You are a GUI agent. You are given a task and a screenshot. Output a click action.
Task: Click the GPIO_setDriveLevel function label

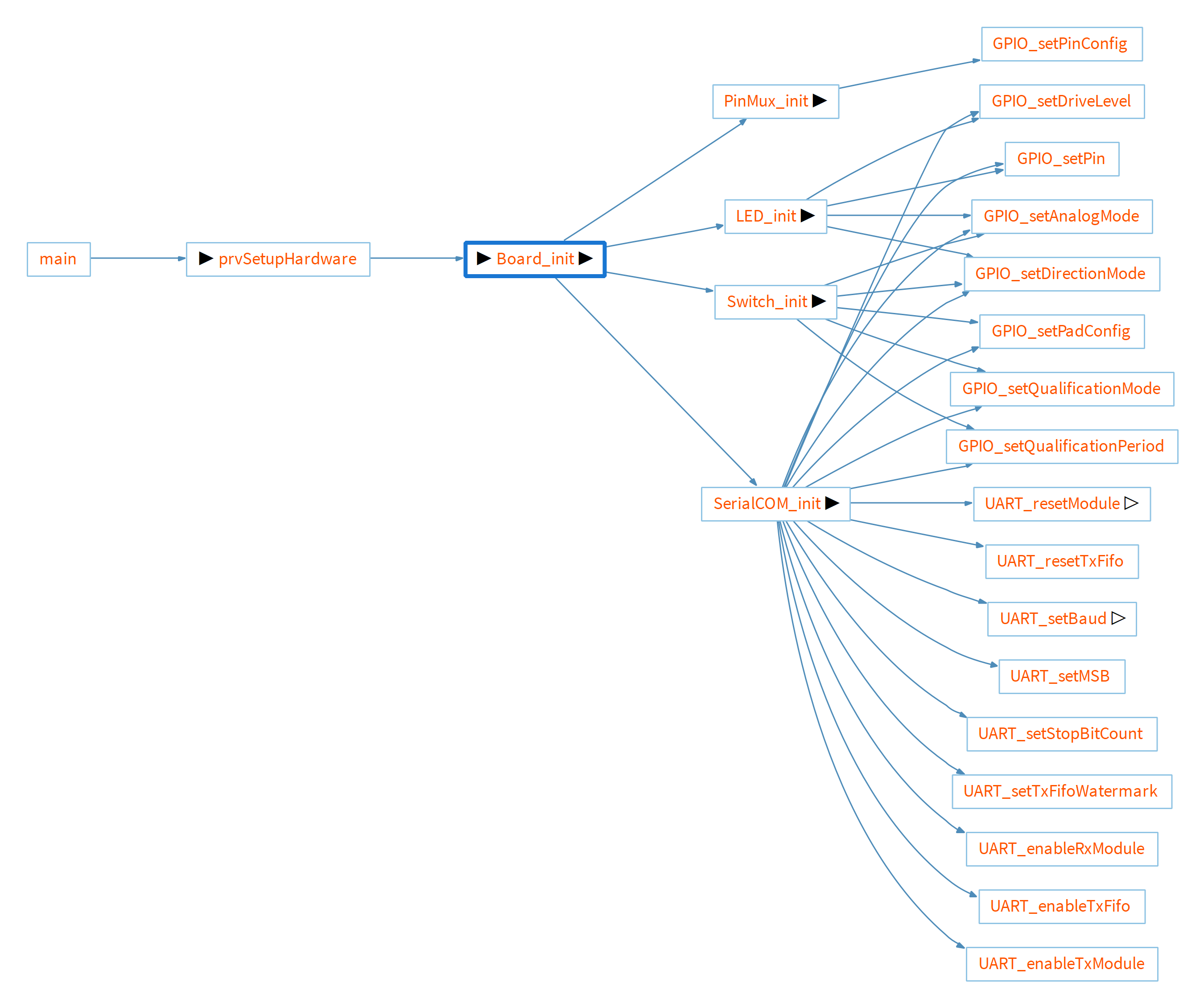(1061, 102)
